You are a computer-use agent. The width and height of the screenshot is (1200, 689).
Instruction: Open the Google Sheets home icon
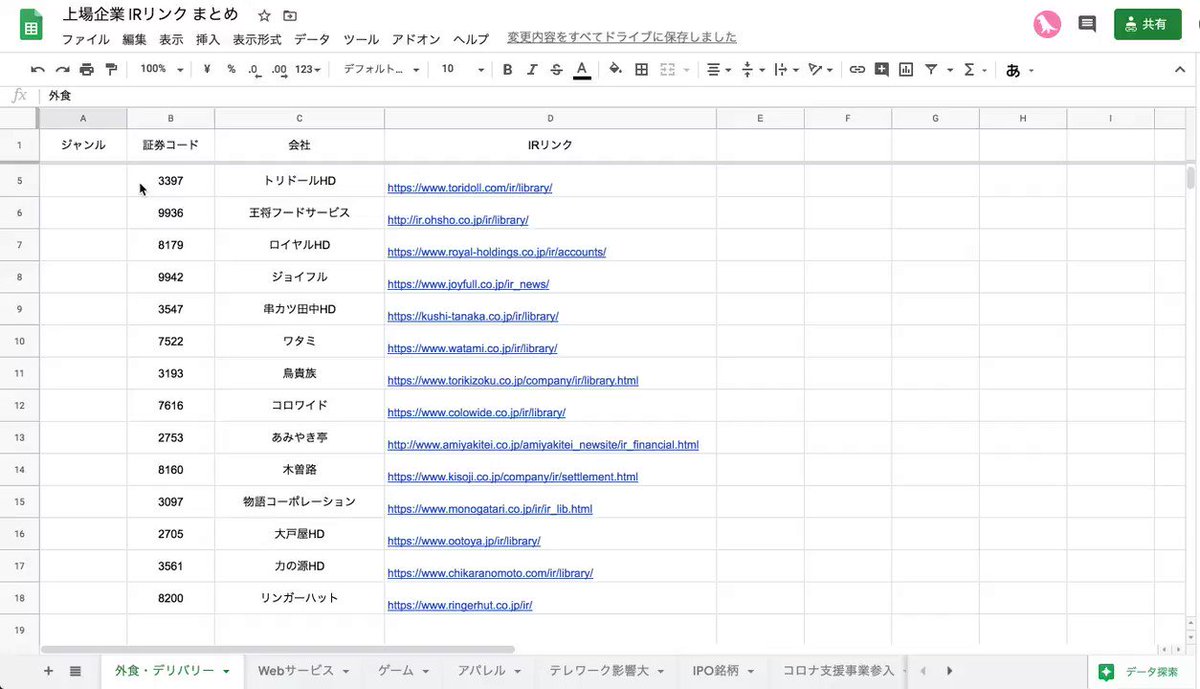pos(31,25)
